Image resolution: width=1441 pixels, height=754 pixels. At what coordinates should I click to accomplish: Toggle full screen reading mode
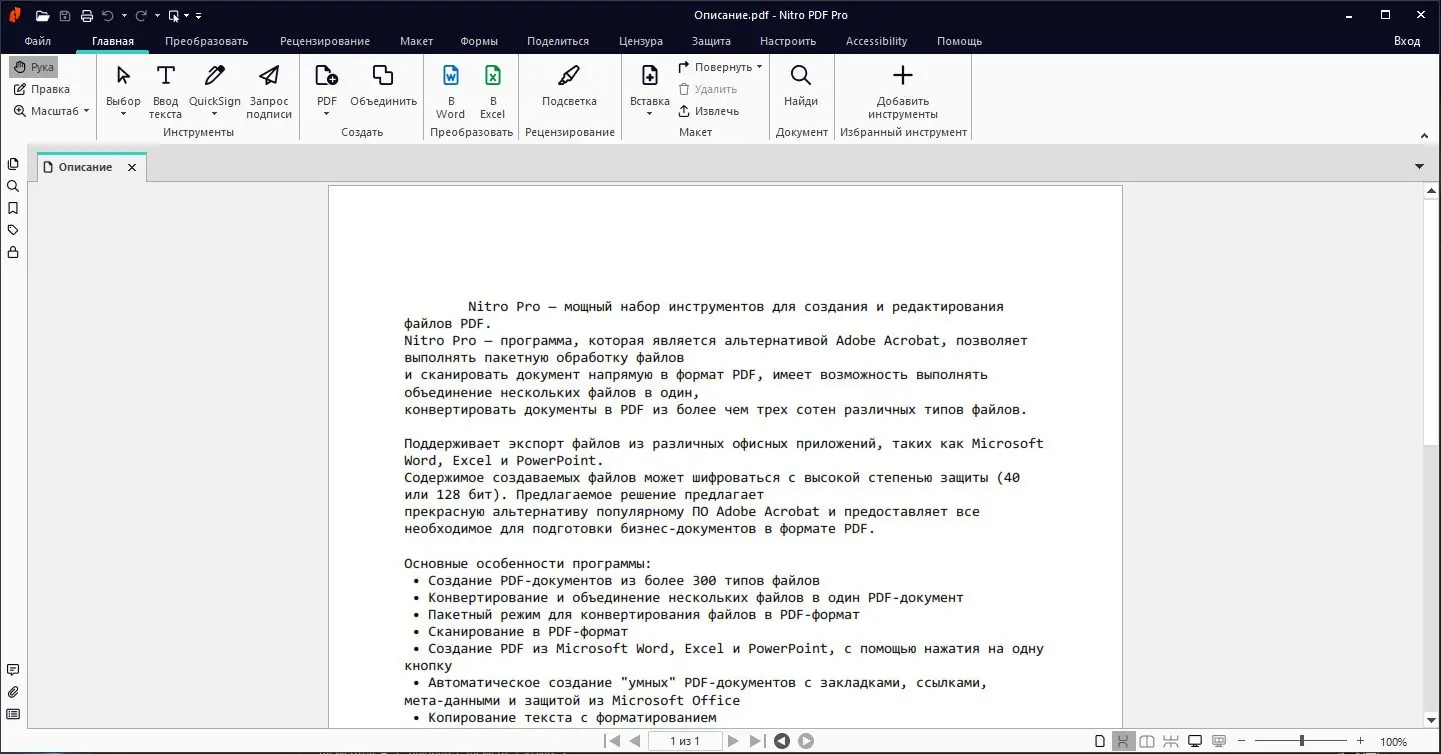[1194, 740]
